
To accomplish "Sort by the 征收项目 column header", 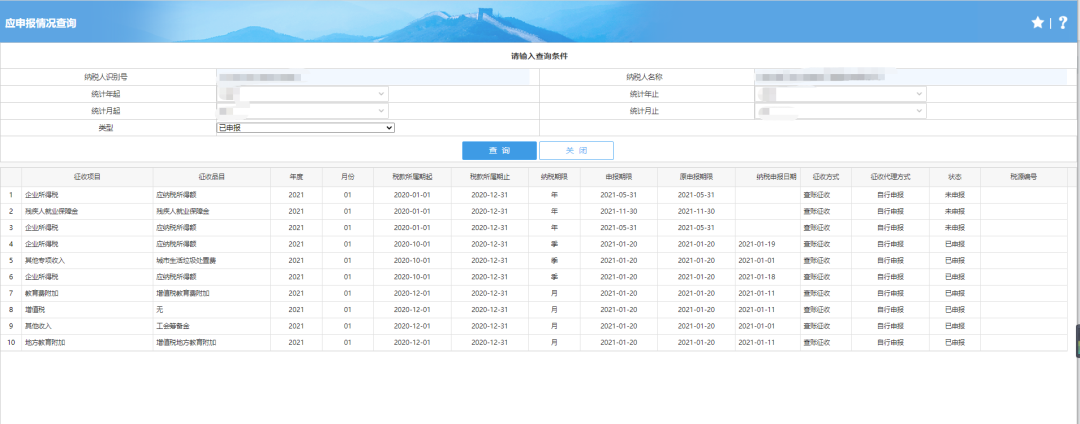I will (87, 177).
